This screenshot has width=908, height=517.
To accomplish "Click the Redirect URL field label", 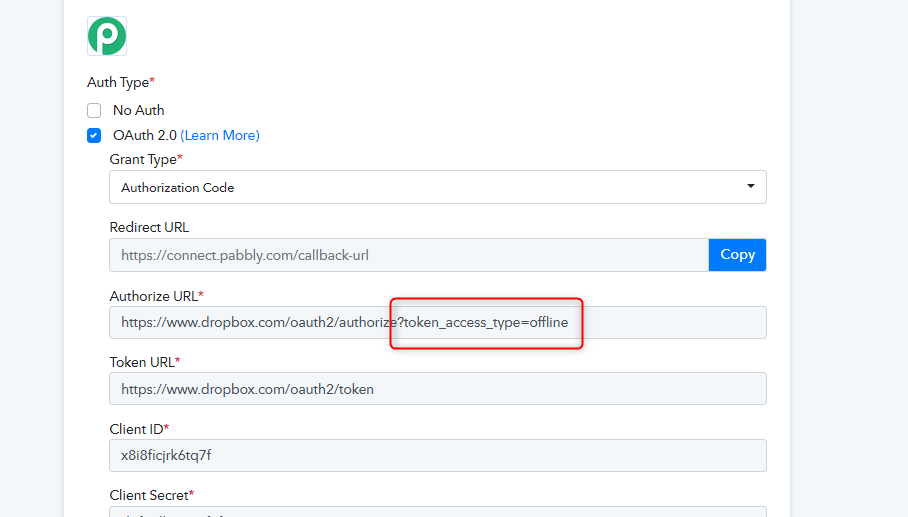I will [x=149, y=227].
